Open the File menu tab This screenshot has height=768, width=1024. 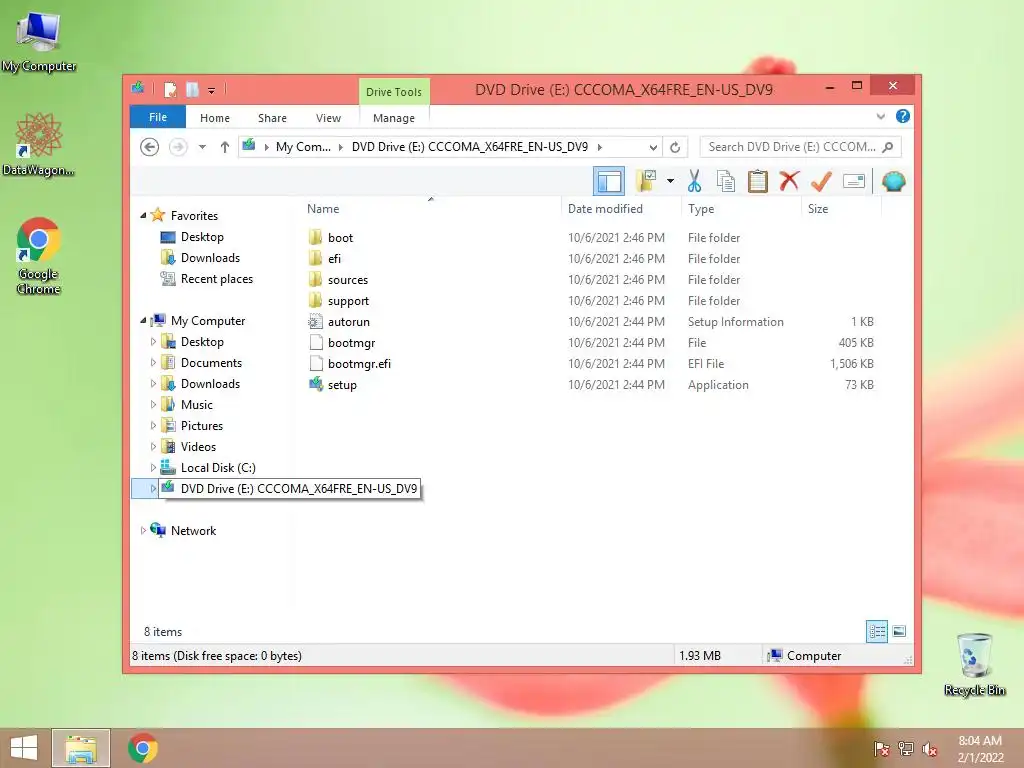click(x=158, y=118)
